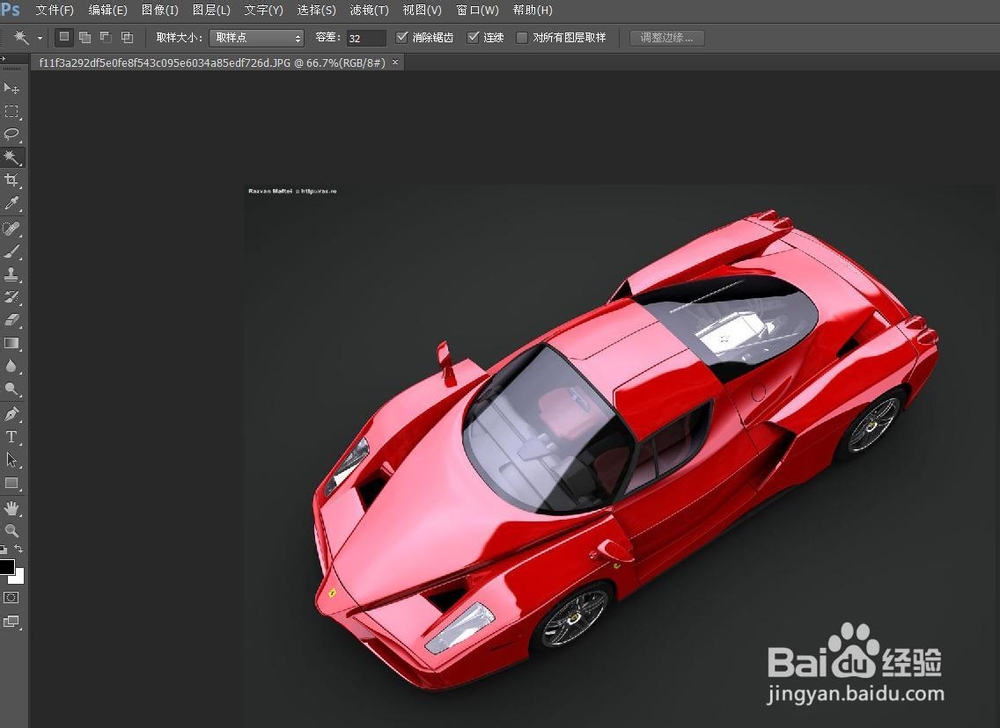Select the Hand tool
The width and height of the screenshot is (1000, 728).
[11, 508]
